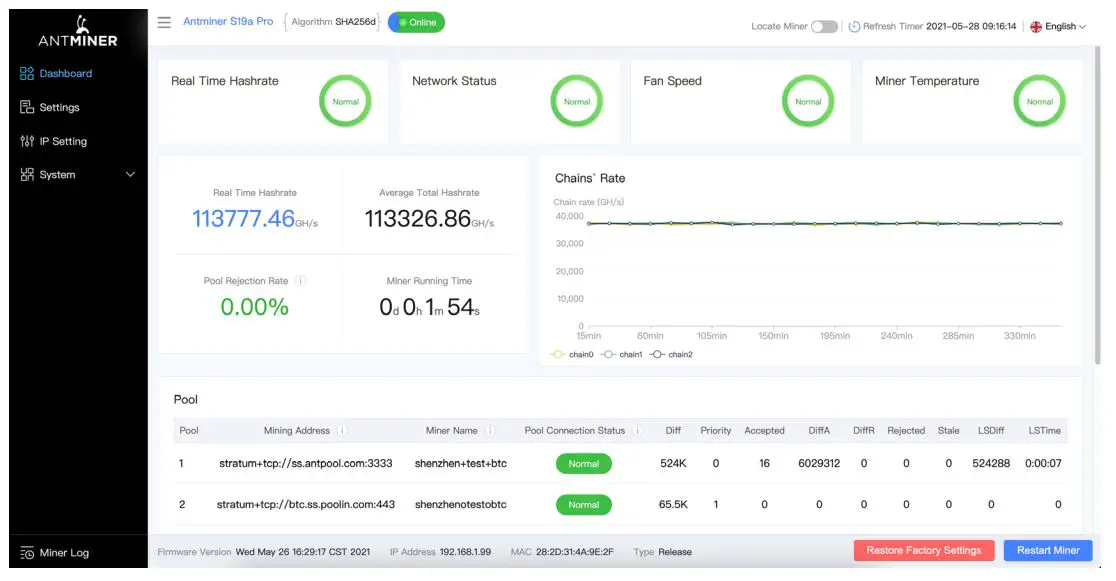Go to Dashboard in sidebar
1116x581 pixels.
[x=65, y=74]
